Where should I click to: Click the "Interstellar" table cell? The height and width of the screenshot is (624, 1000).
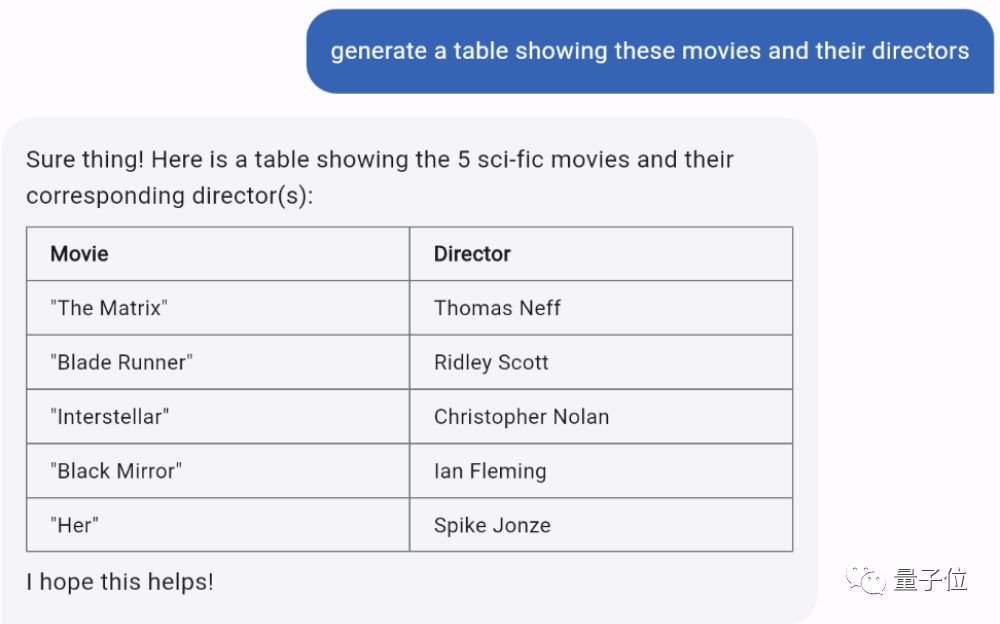point(110,417)
